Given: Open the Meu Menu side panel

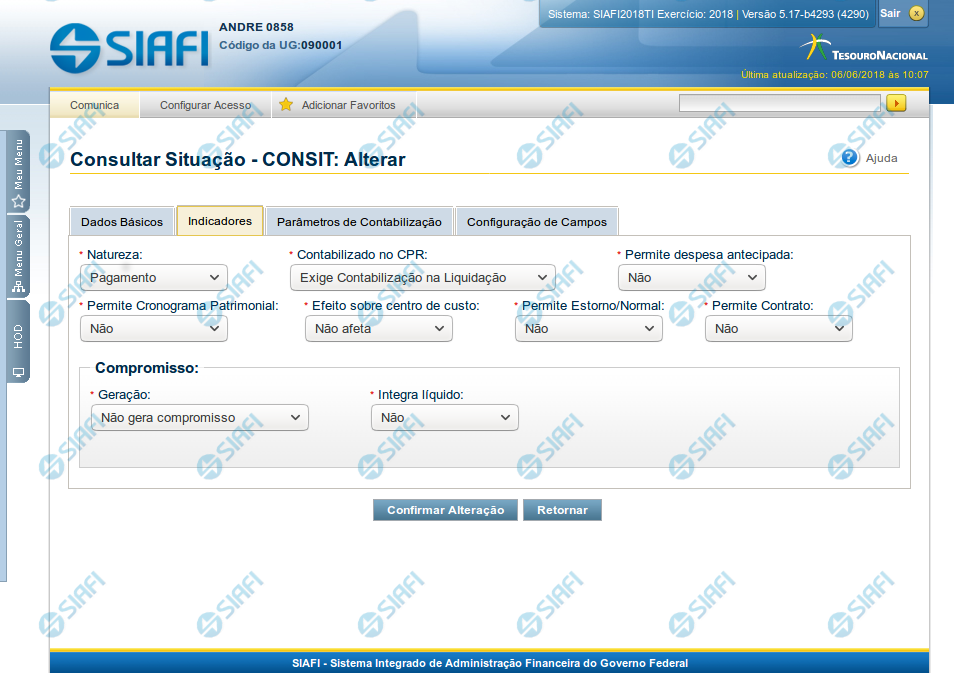Looking at the screenshot, I should point(18,172).
